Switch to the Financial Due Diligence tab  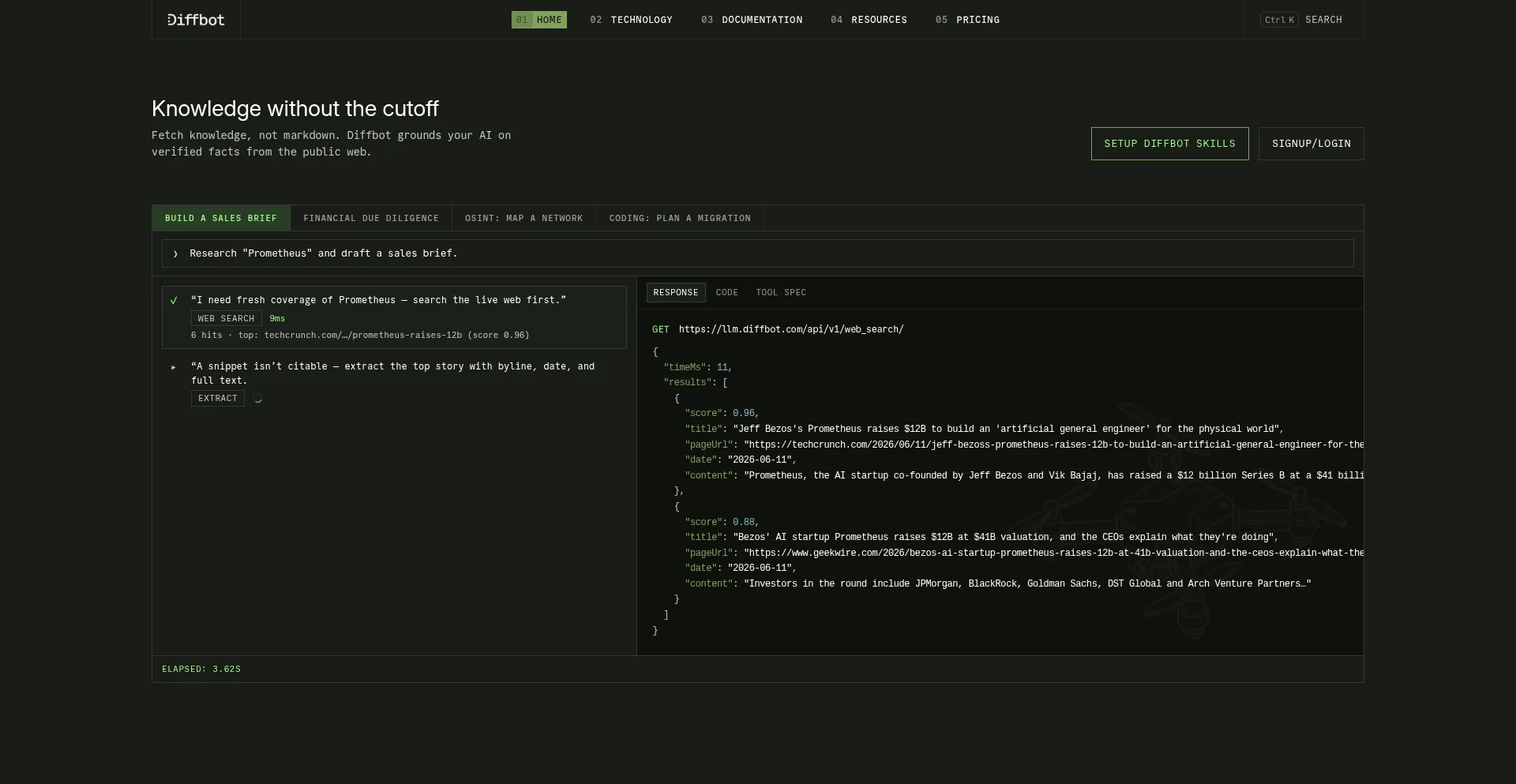[371, 218]
